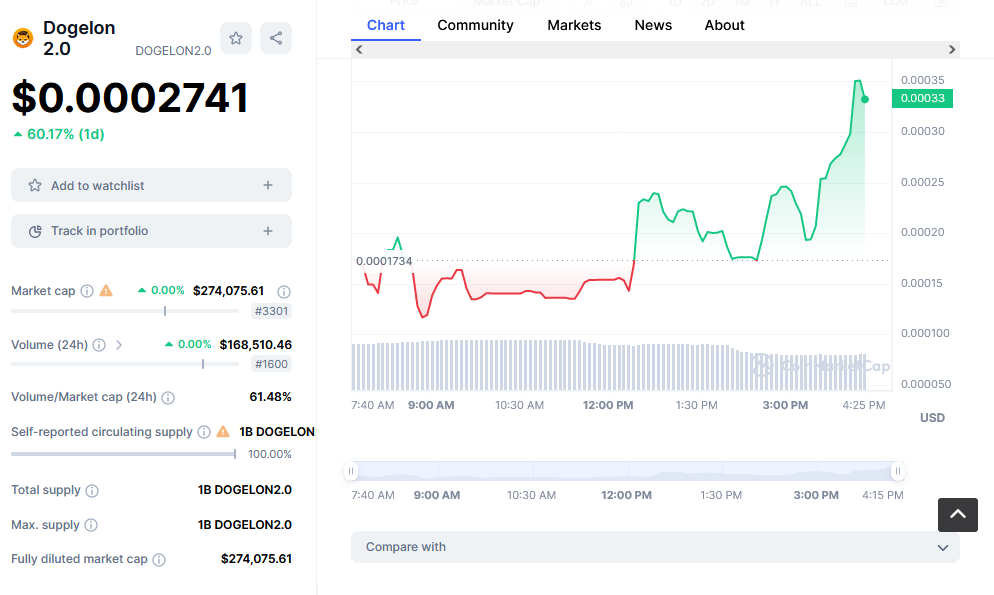Viewport: 994px width, 595px height.
Task: Expand Volume (24h) details with the chevron
Action: 119,345
